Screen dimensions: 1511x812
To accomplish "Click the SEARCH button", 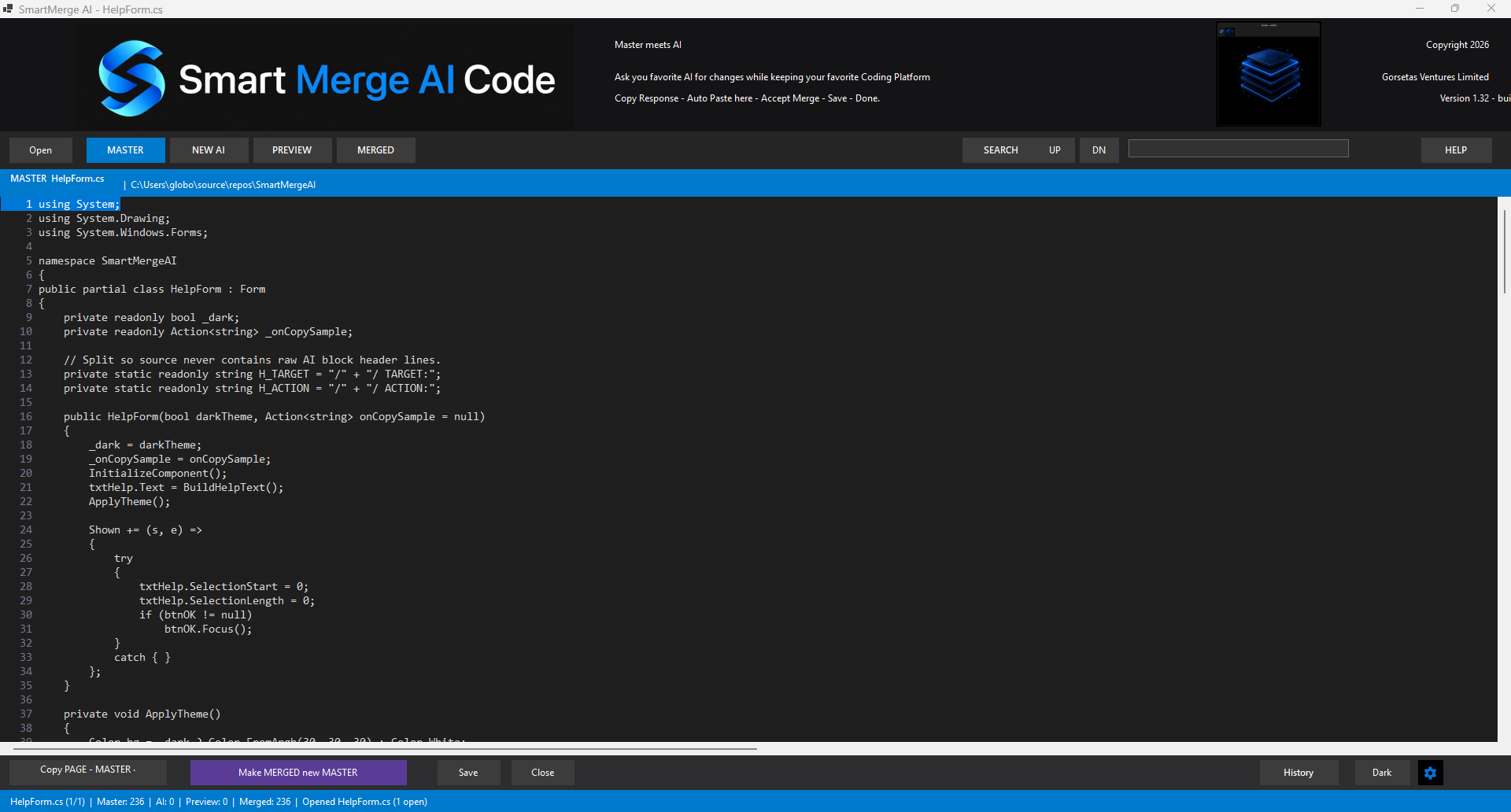I will click(x=1000, y=150).
